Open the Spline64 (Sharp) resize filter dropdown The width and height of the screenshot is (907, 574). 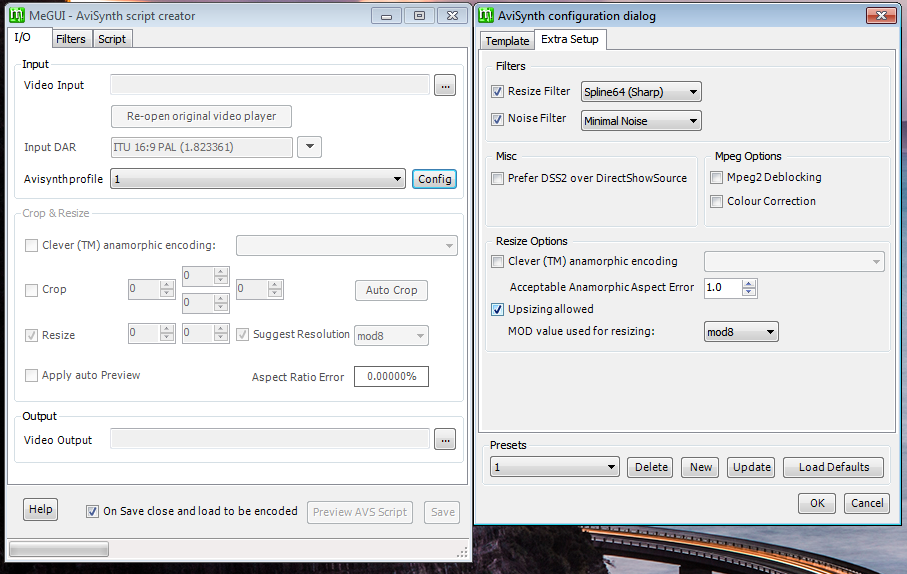[641, 92]
